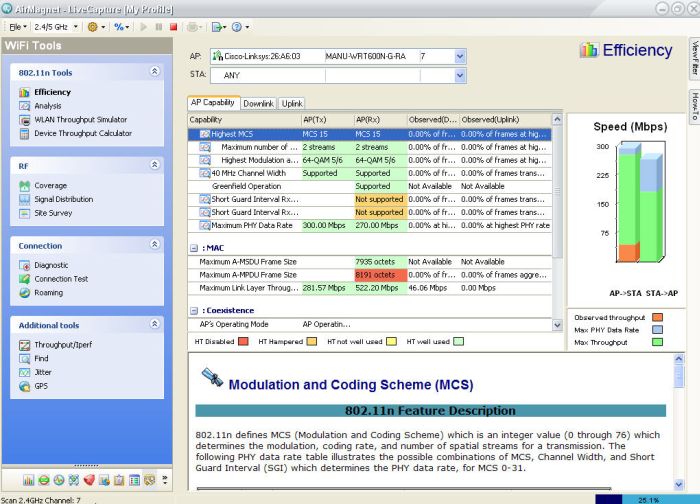This screenshot has height=504, width=700.
Task: Click the description pane scroll down arrow
Action: coord(679,484)
